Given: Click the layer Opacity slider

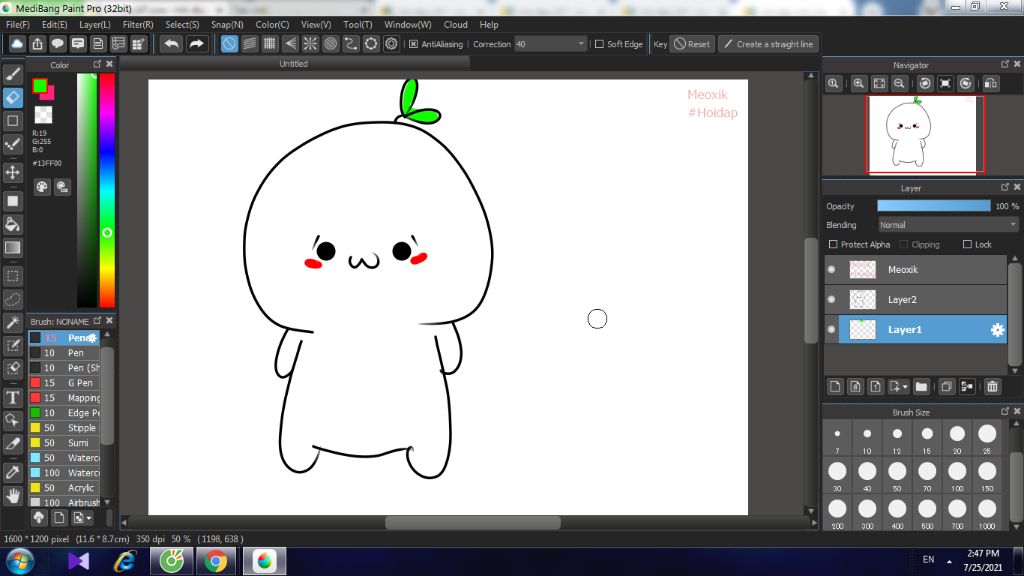Looking at the screenshot, I should click(933, 206).
